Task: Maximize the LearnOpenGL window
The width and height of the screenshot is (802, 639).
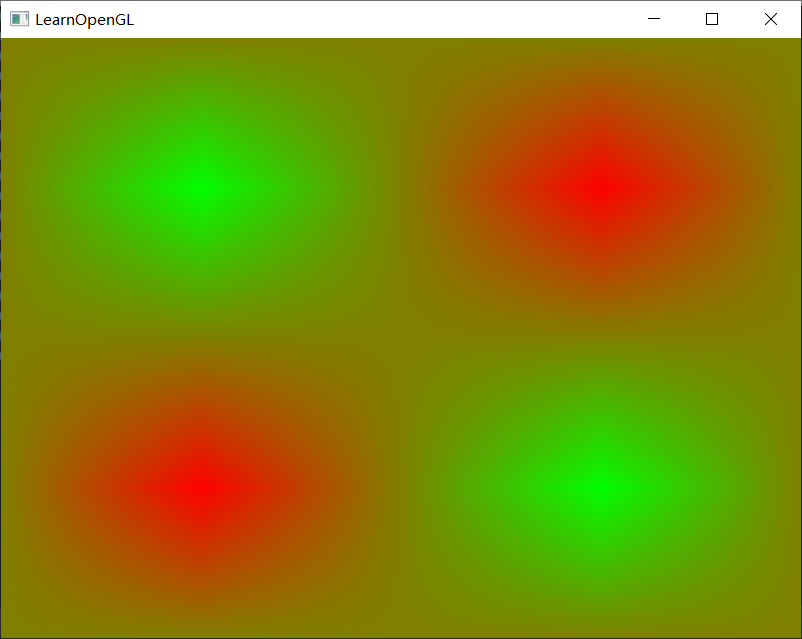Action: tap(712, 18)
